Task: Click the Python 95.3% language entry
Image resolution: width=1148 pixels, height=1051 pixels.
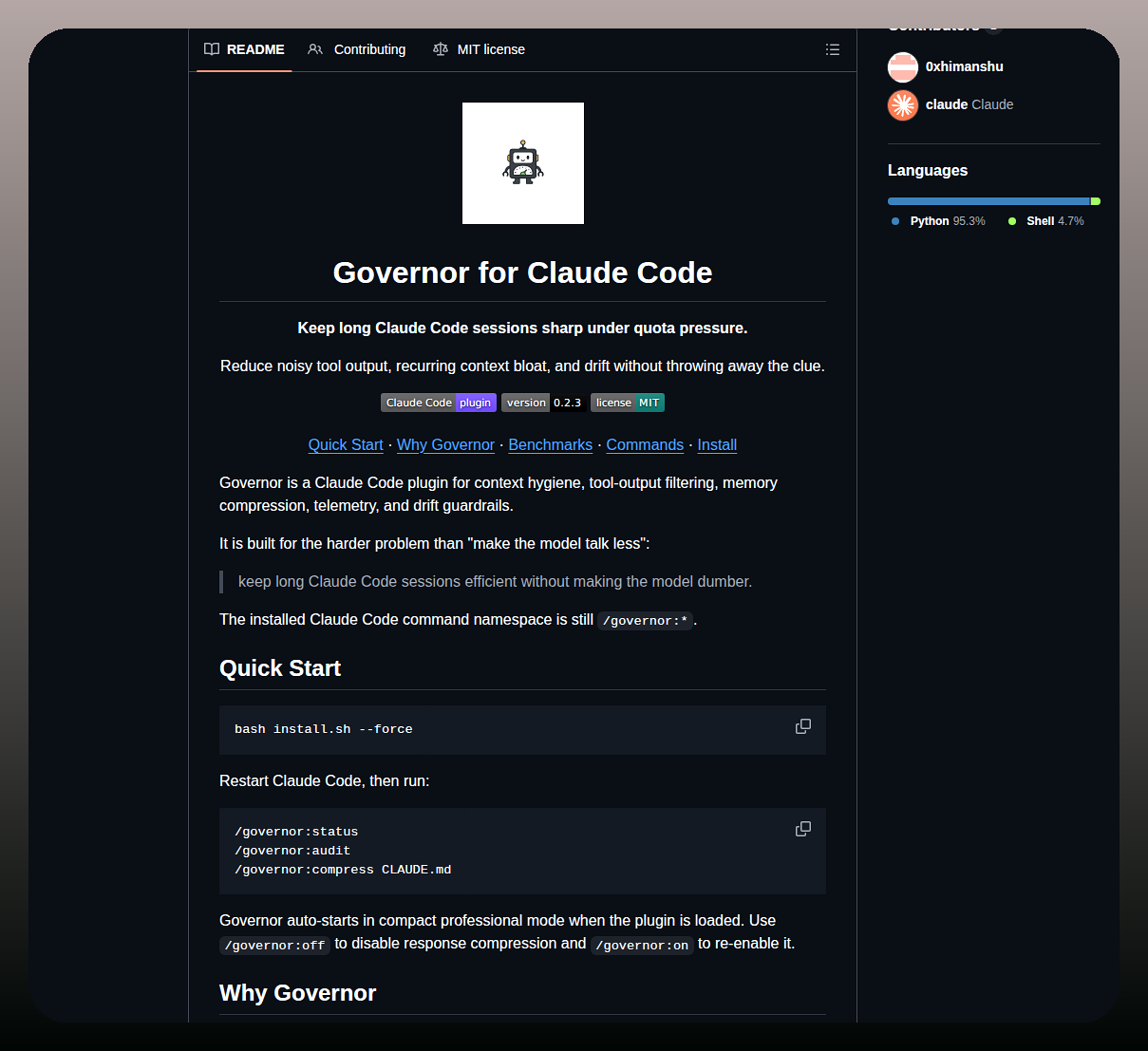Action: (x=938, y=221)
